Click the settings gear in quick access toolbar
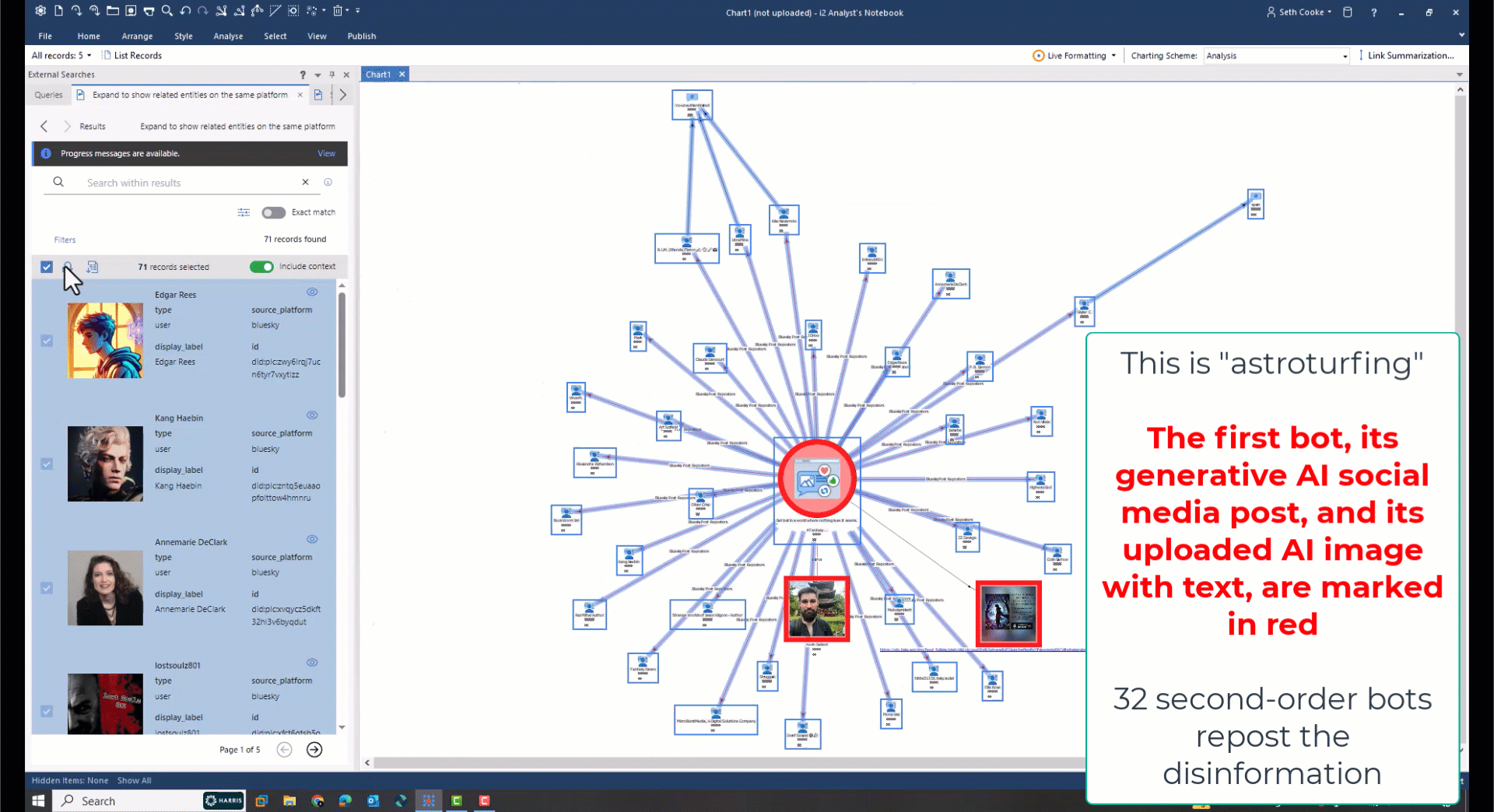This screenshot has width=1494, height=812. tap(40, 11)
